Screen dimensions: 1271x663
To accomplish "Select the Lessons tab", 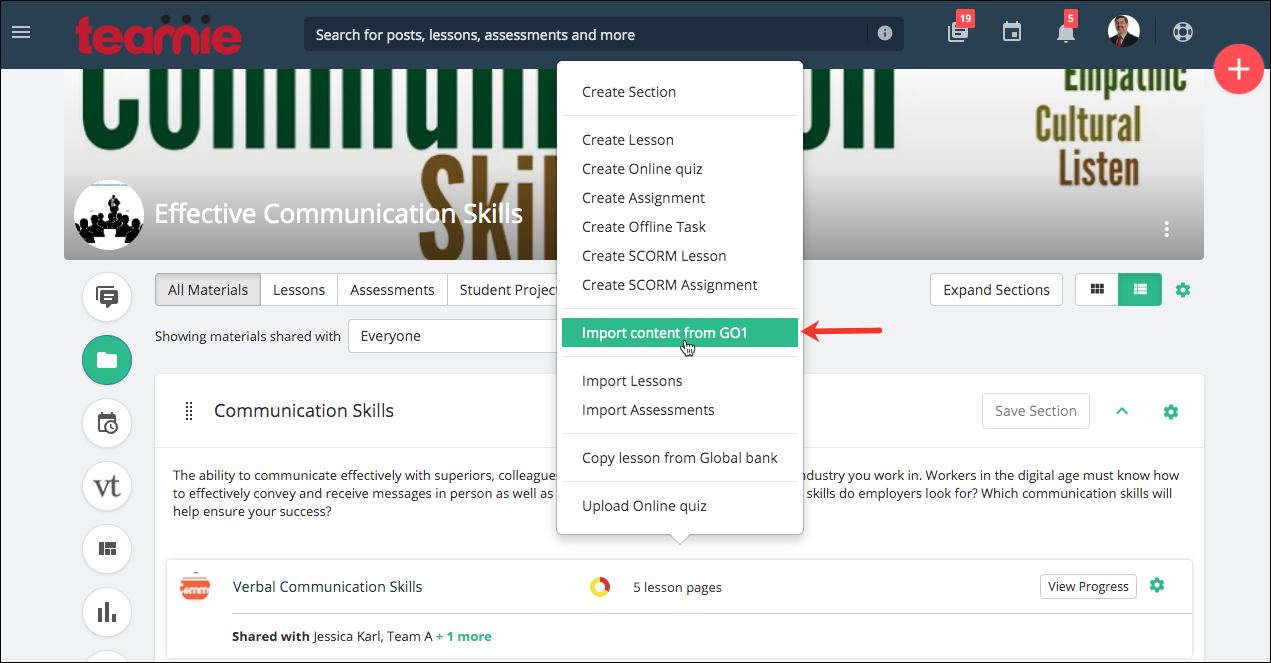I will click(299, 290).
